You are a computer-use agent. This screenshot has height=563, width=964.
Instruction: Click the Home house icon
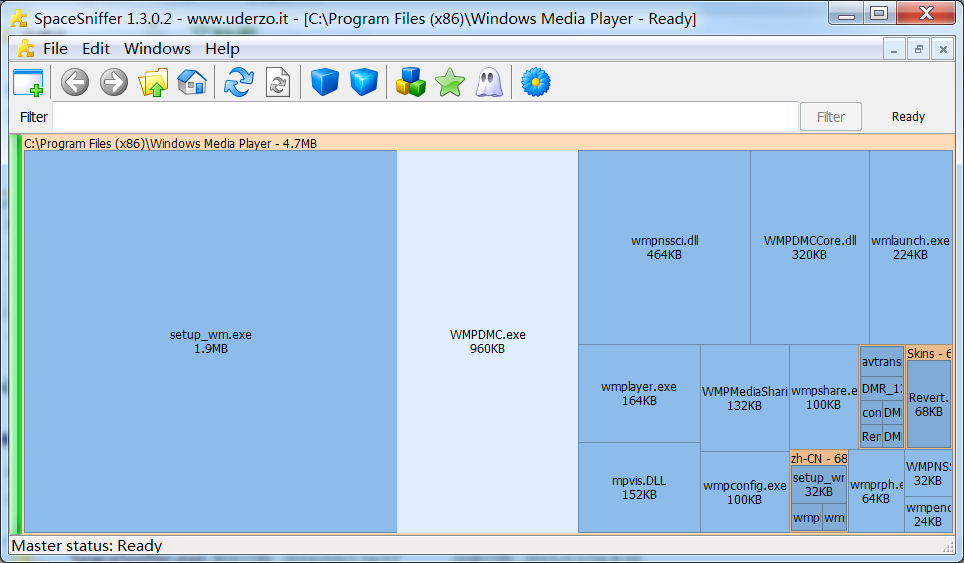click(x=191, y=82)
